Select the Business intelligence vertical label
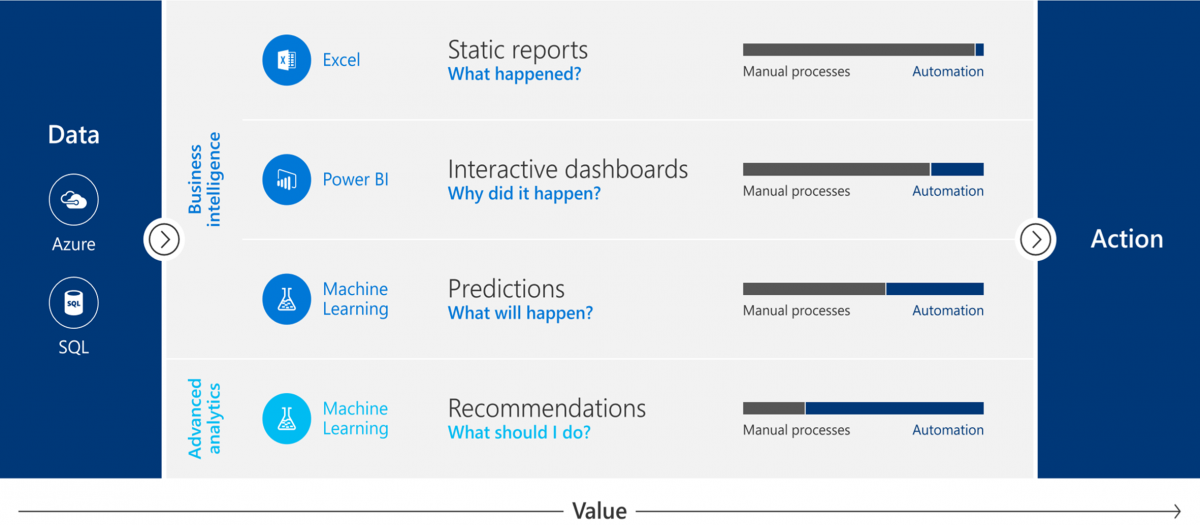 point(205,180)
